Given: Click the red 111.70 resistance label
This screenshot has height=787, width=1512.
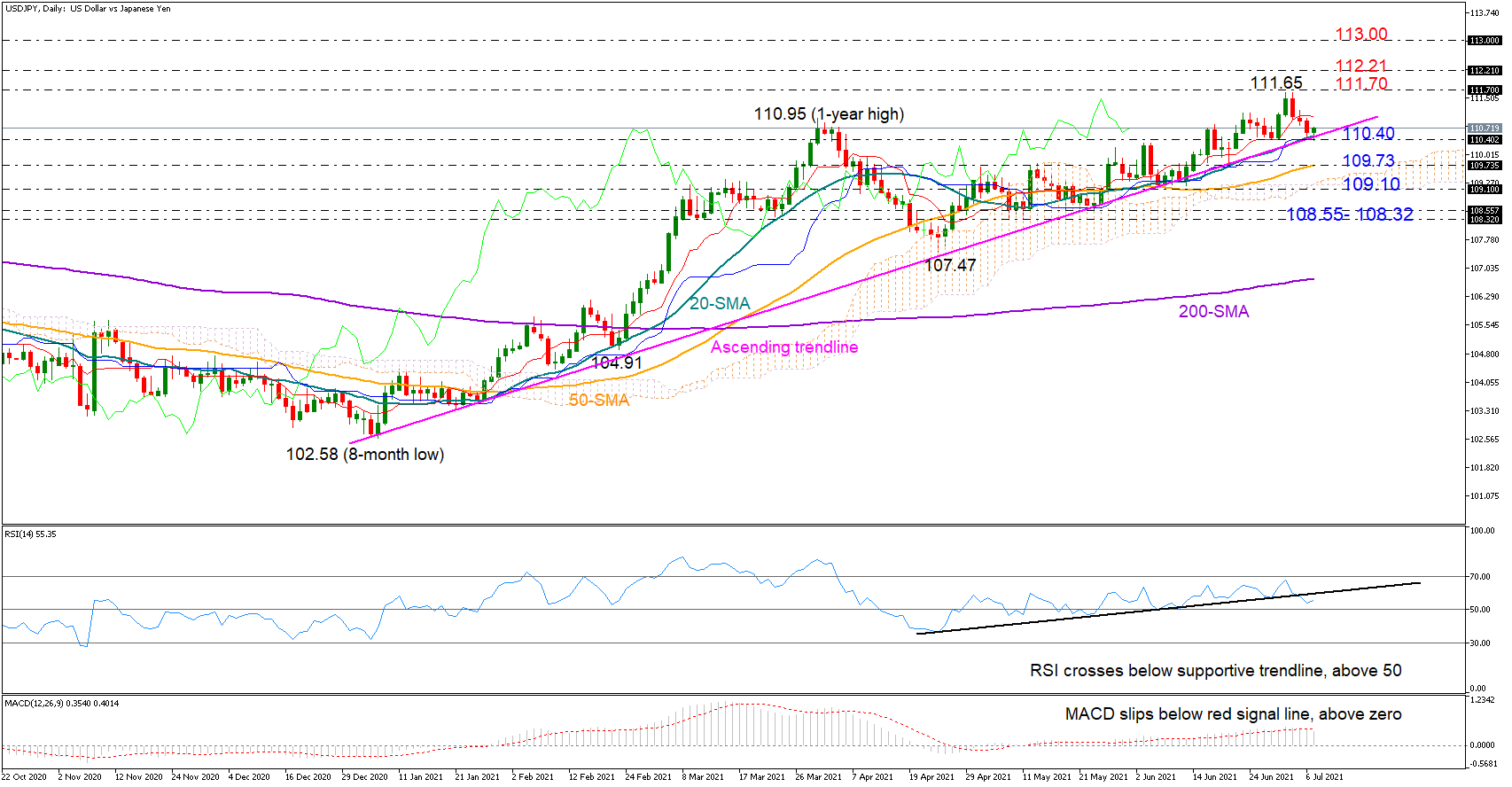Looking at the screenshot, I should (1361, 84).
